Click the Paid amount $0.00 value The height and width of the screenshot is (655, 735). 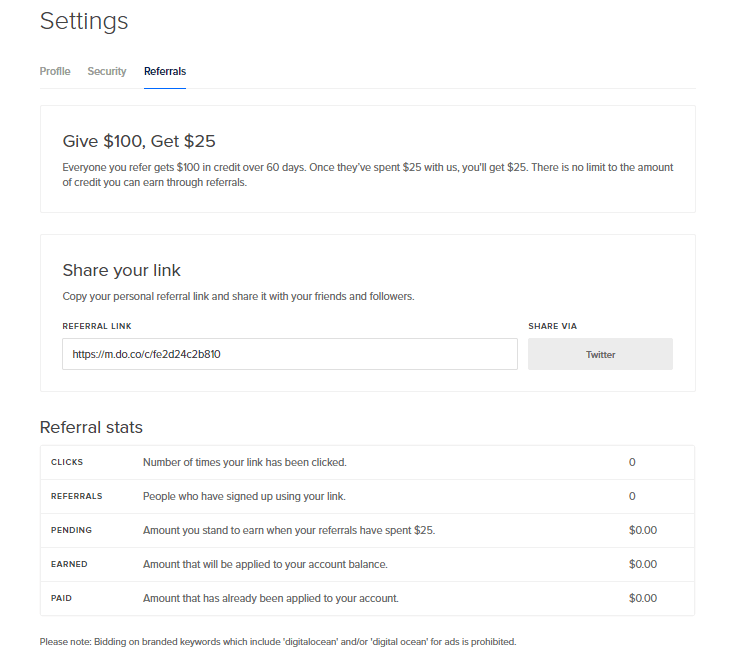tap(642, 598)
